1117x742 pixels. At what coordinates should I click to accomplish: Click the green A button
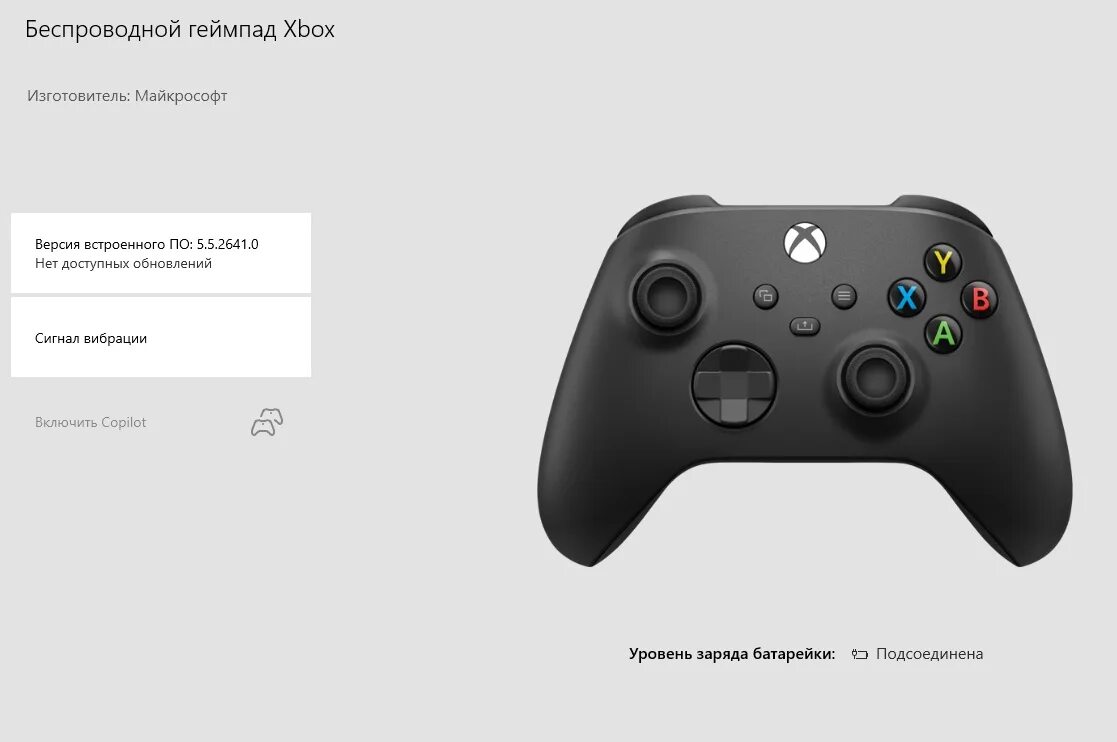(x=944, y=333)
